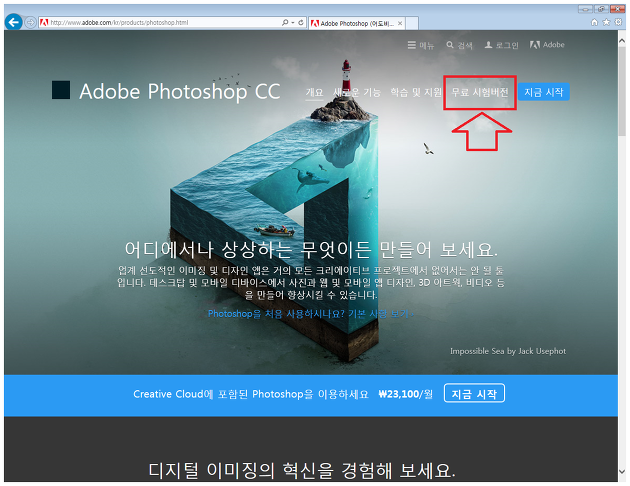Open the Photoshop 기본 사항 보기 link
The width and height of the screenshot is (630, 486).
coord(310,314)
